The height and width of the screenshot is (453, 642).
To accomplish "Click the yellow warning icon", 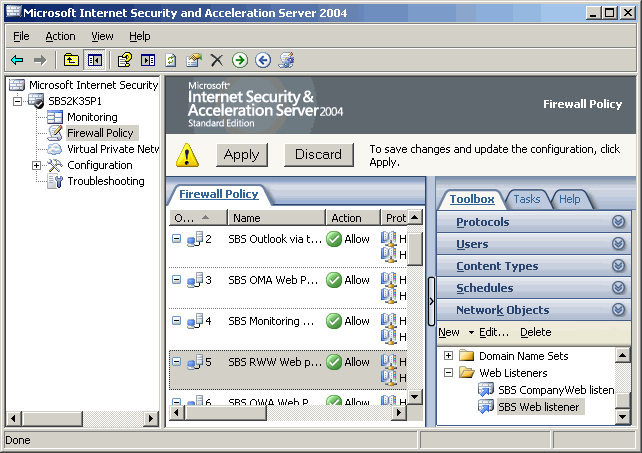I will [x=187, y=155].
